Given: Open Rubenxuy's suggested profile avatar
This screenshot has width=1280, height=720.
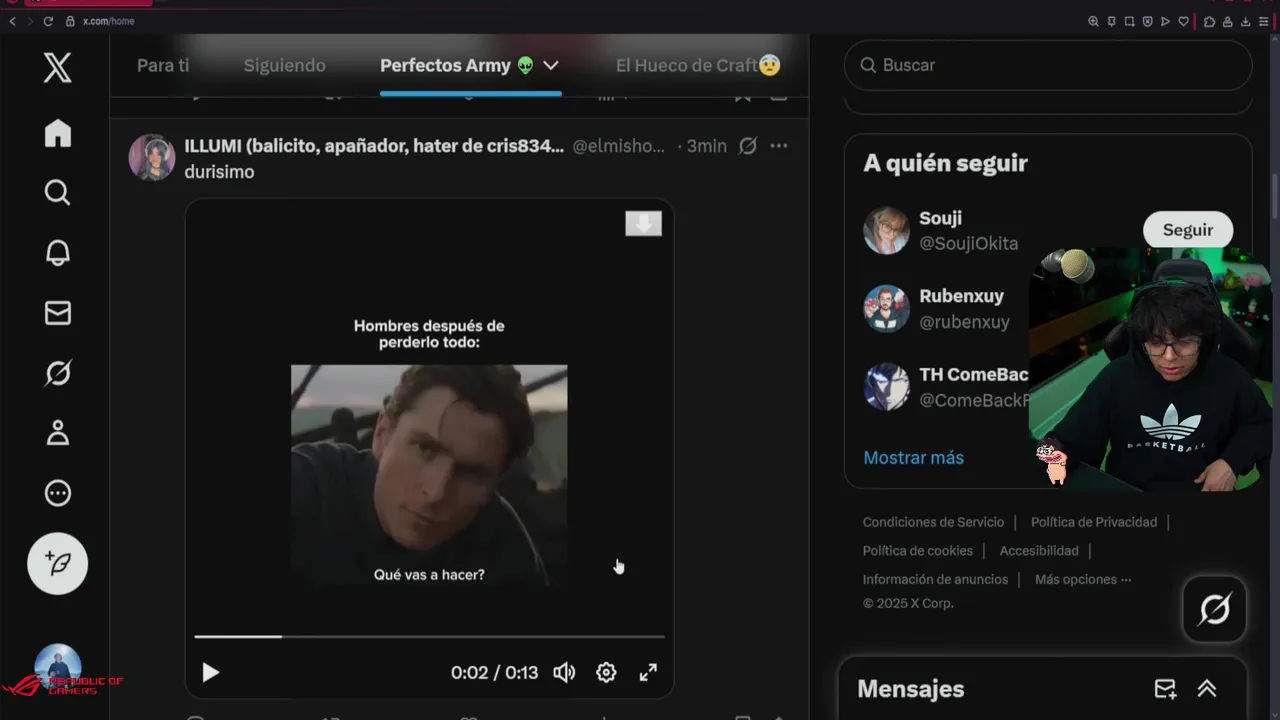Looking at the screenshot, I should [886, 309].
